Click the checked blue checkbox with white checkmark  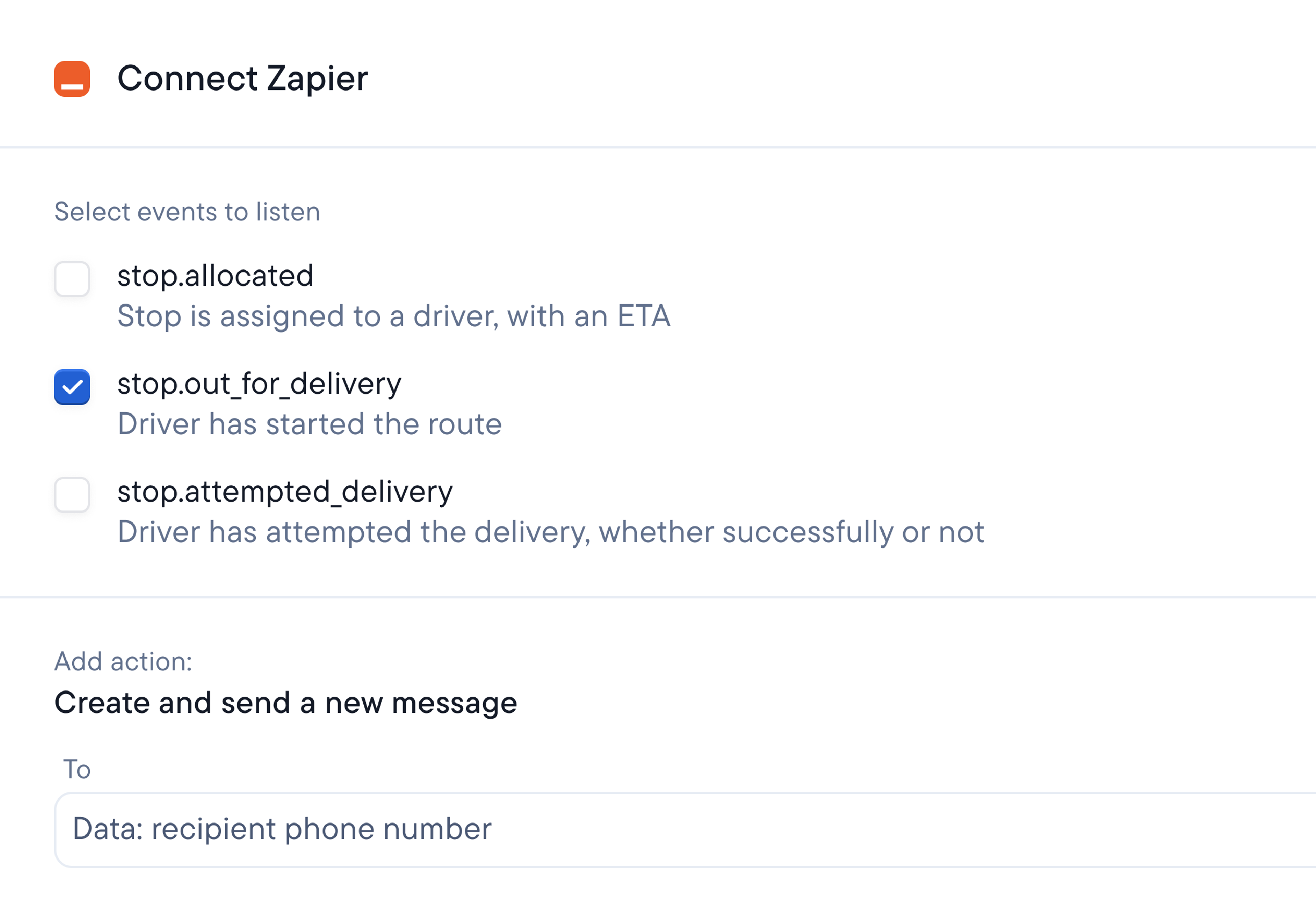pos(72,387)
